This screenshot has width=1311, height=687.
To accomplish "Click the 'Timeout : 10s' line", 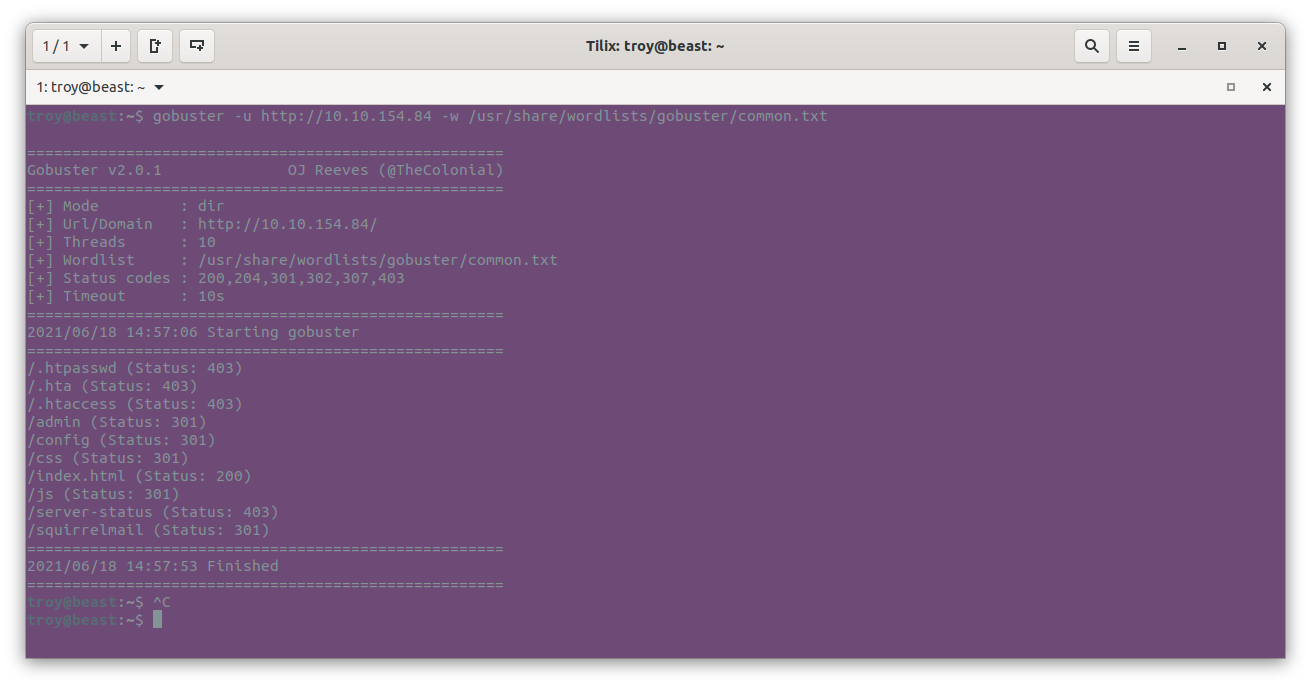I will pyautogui.click(x=126, y=296).
